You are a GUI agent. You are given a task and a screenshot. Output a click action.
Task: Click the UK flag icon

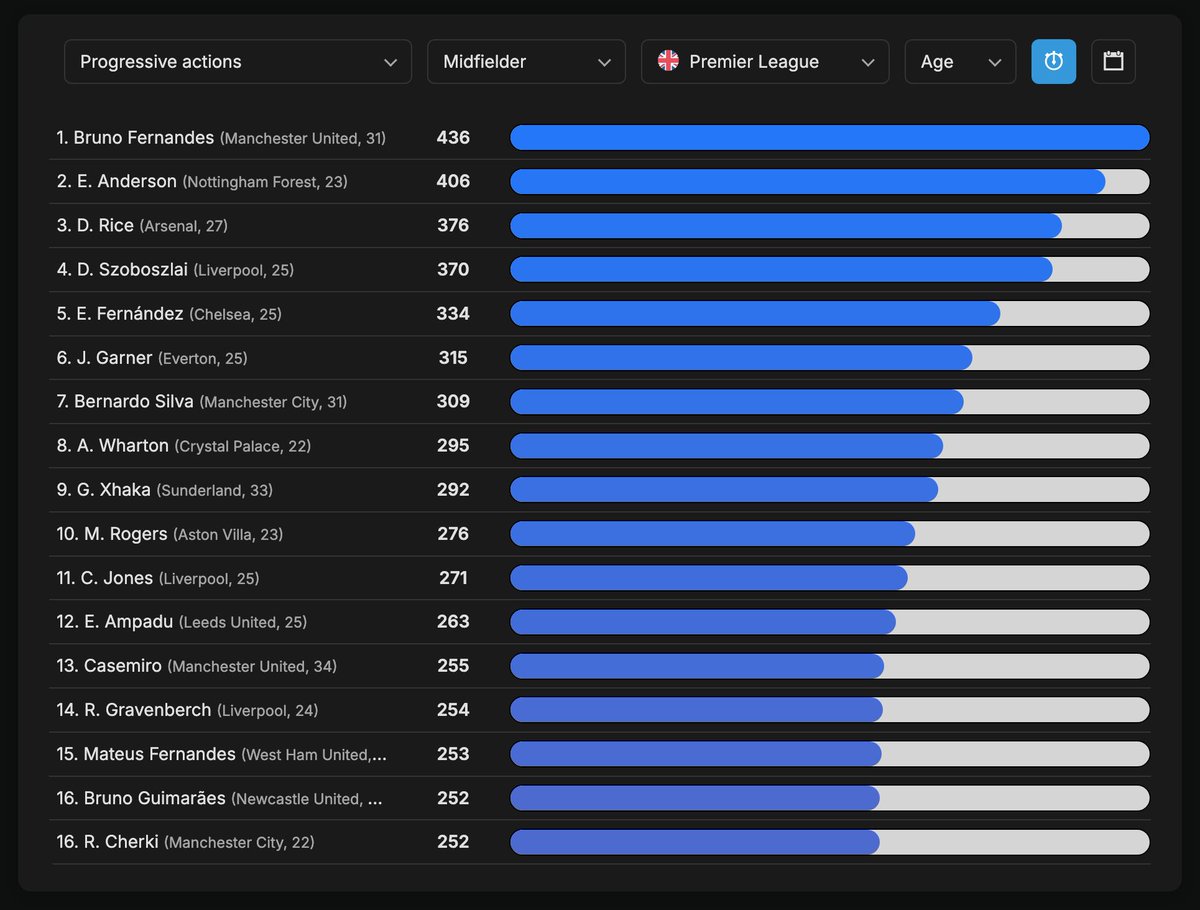tap(668, 61)
